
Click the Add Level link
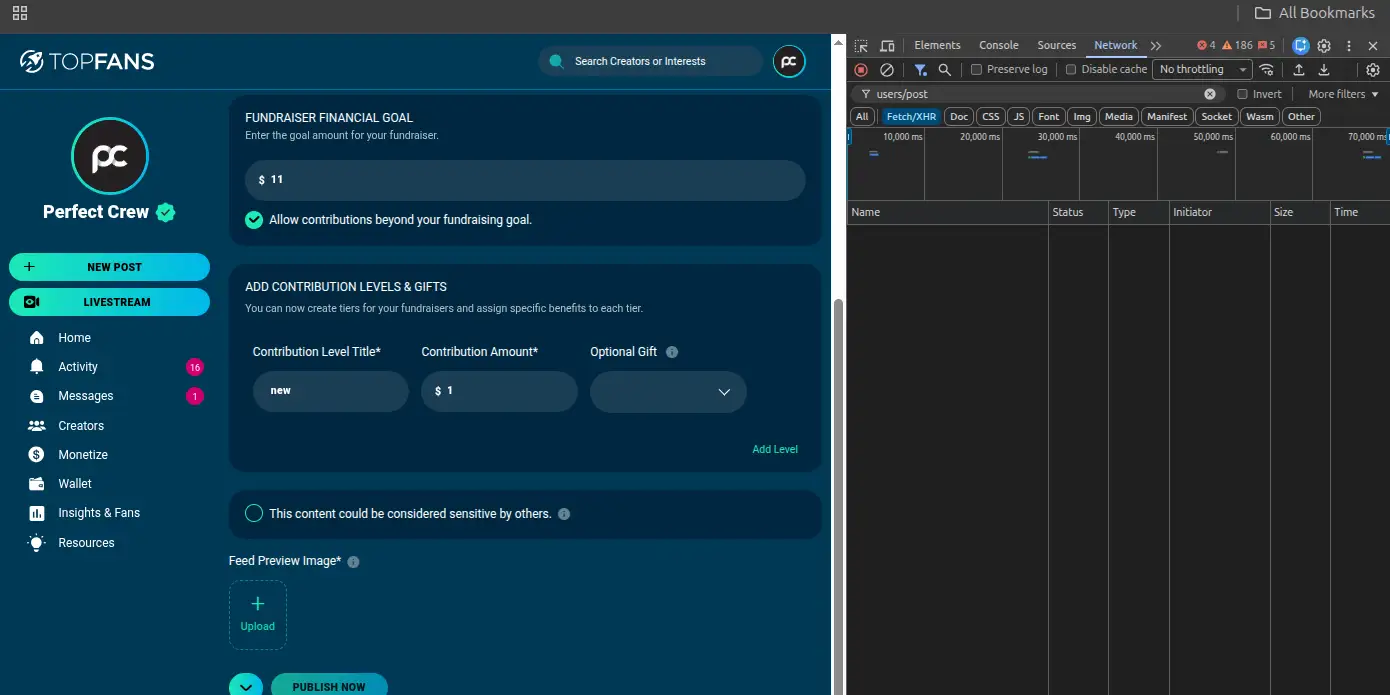(x=774, y=450)
